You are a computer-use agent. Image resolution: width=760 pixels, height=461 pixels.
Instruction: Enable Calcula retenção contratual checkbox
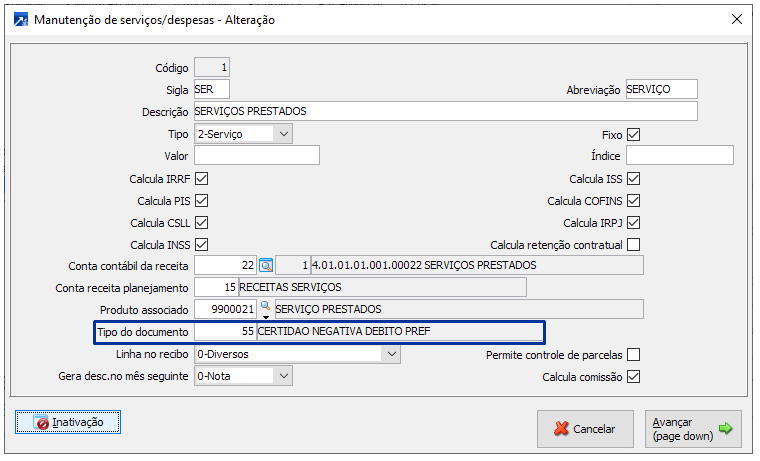[x=633, y=244]
